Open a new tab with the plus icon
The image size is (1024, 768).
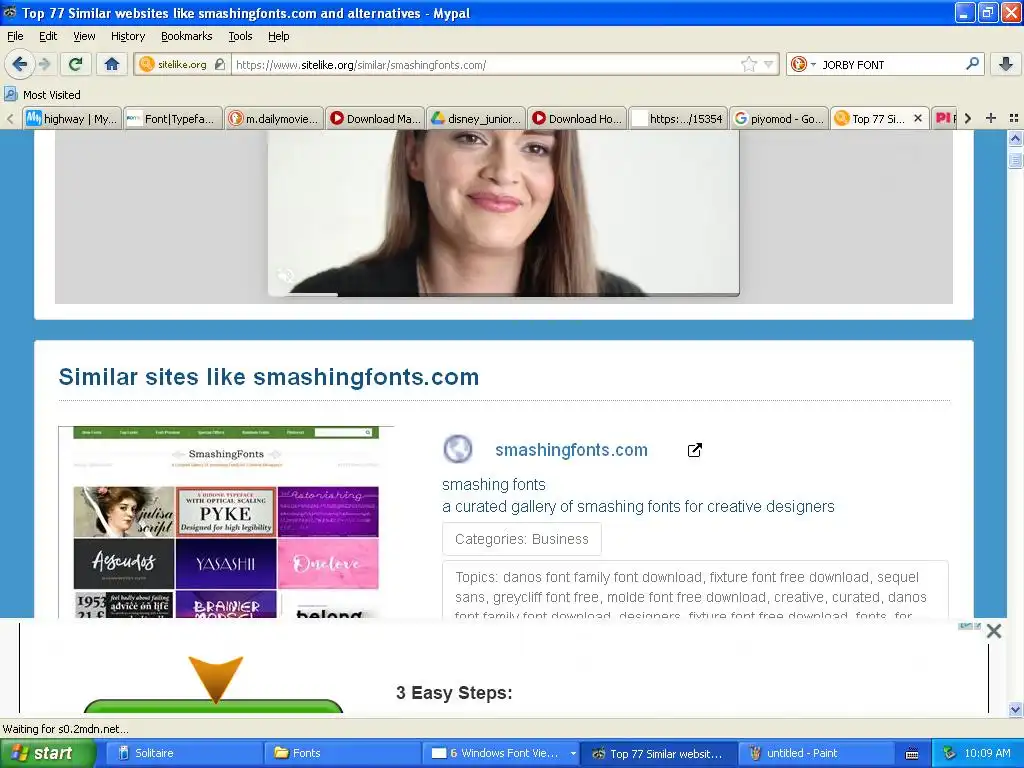(991, 118)
